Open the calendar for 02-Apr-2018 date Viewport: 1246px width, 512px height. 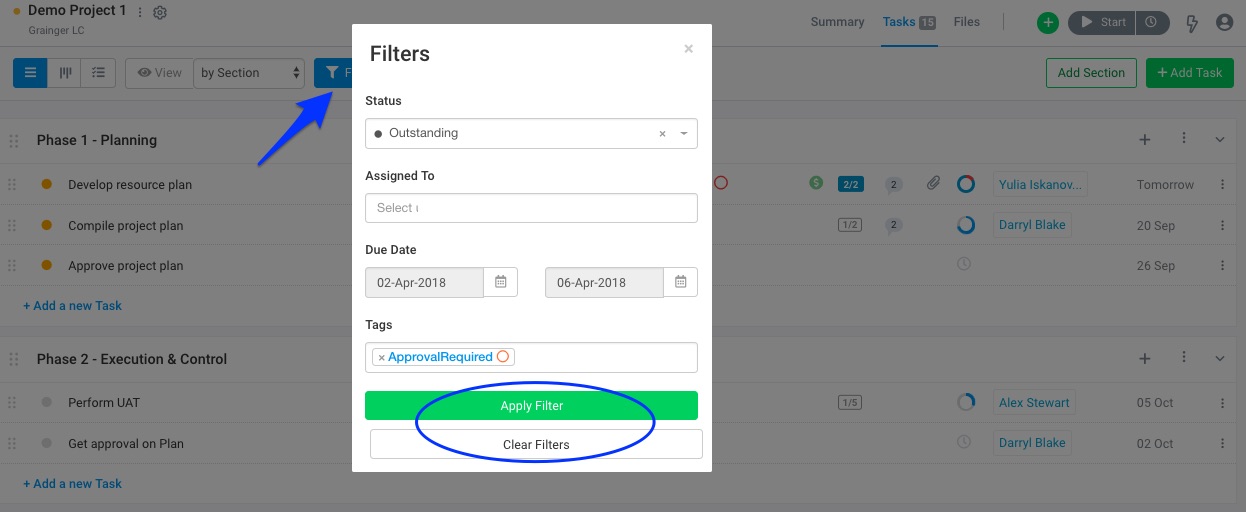501,282
